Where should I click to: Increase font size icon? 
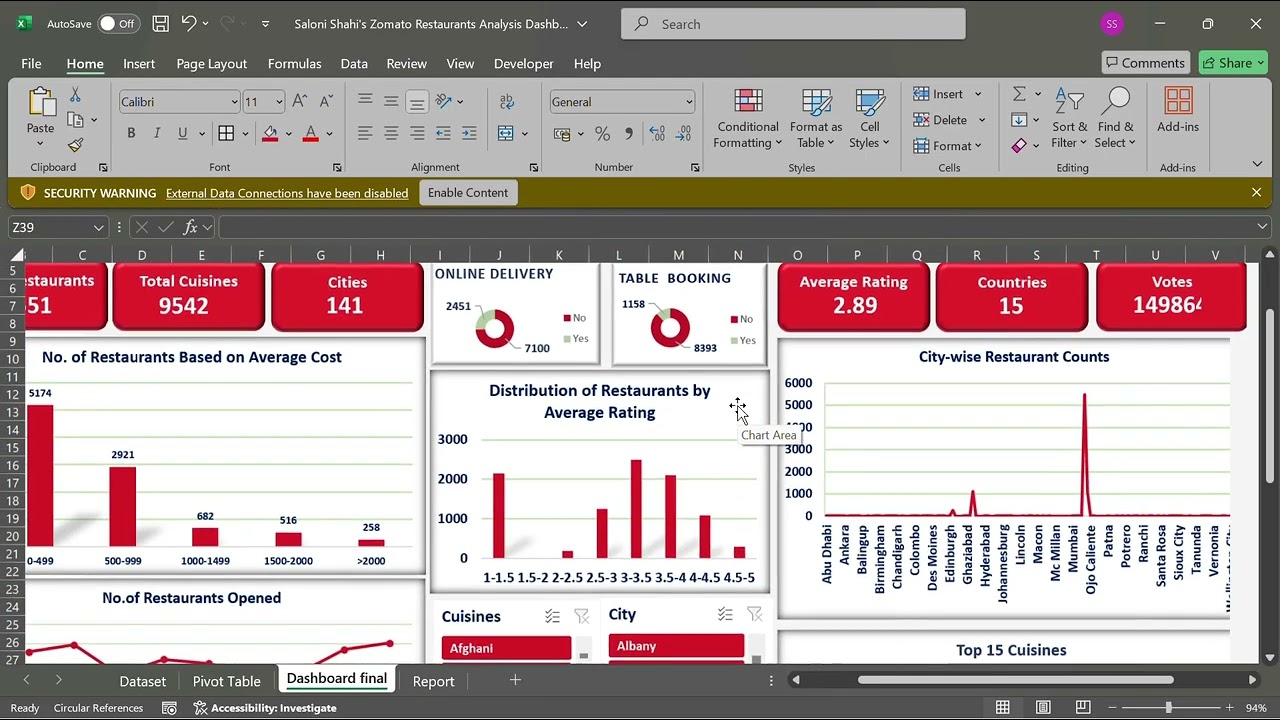coord(301,102)
